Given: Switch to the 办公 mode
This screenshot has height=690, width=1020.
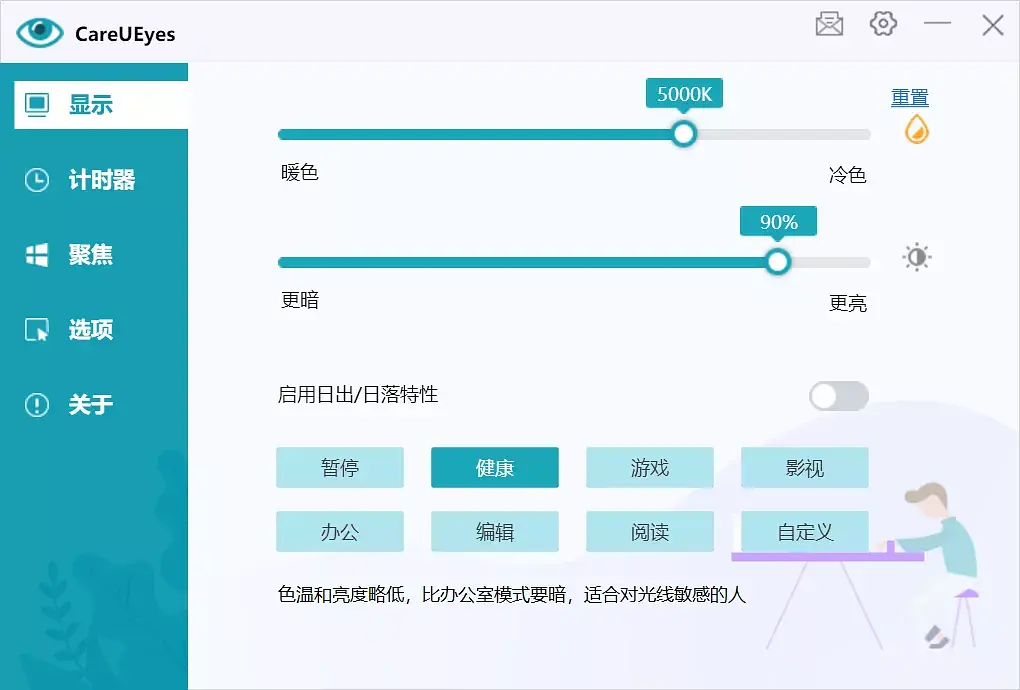Looking at the screenshot, I should tap(340, 532).
